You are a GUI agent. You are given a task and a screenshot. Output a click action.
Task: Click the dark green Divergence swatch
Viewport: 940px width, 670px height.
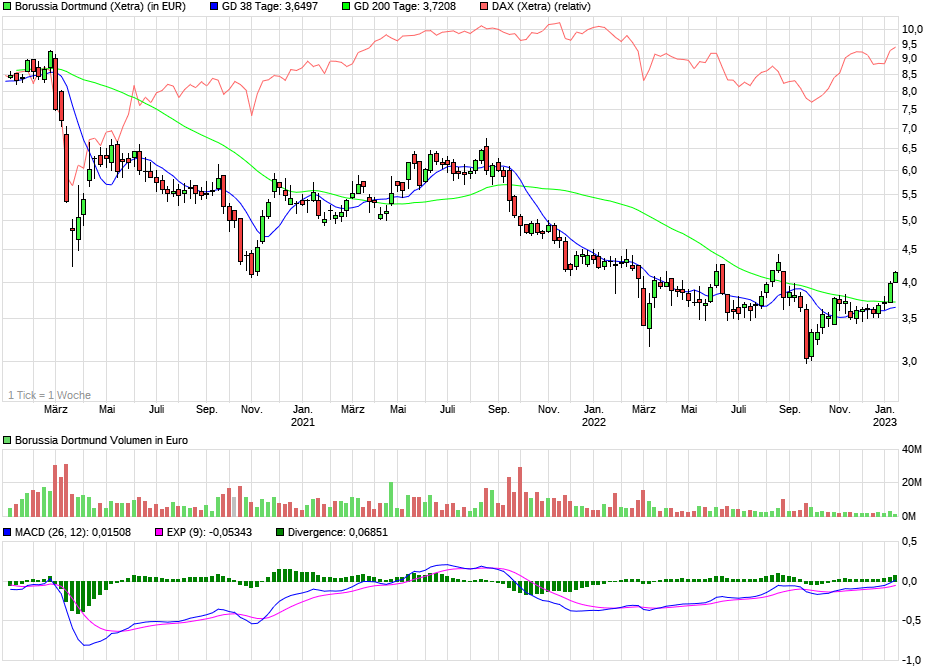point(280,532)
